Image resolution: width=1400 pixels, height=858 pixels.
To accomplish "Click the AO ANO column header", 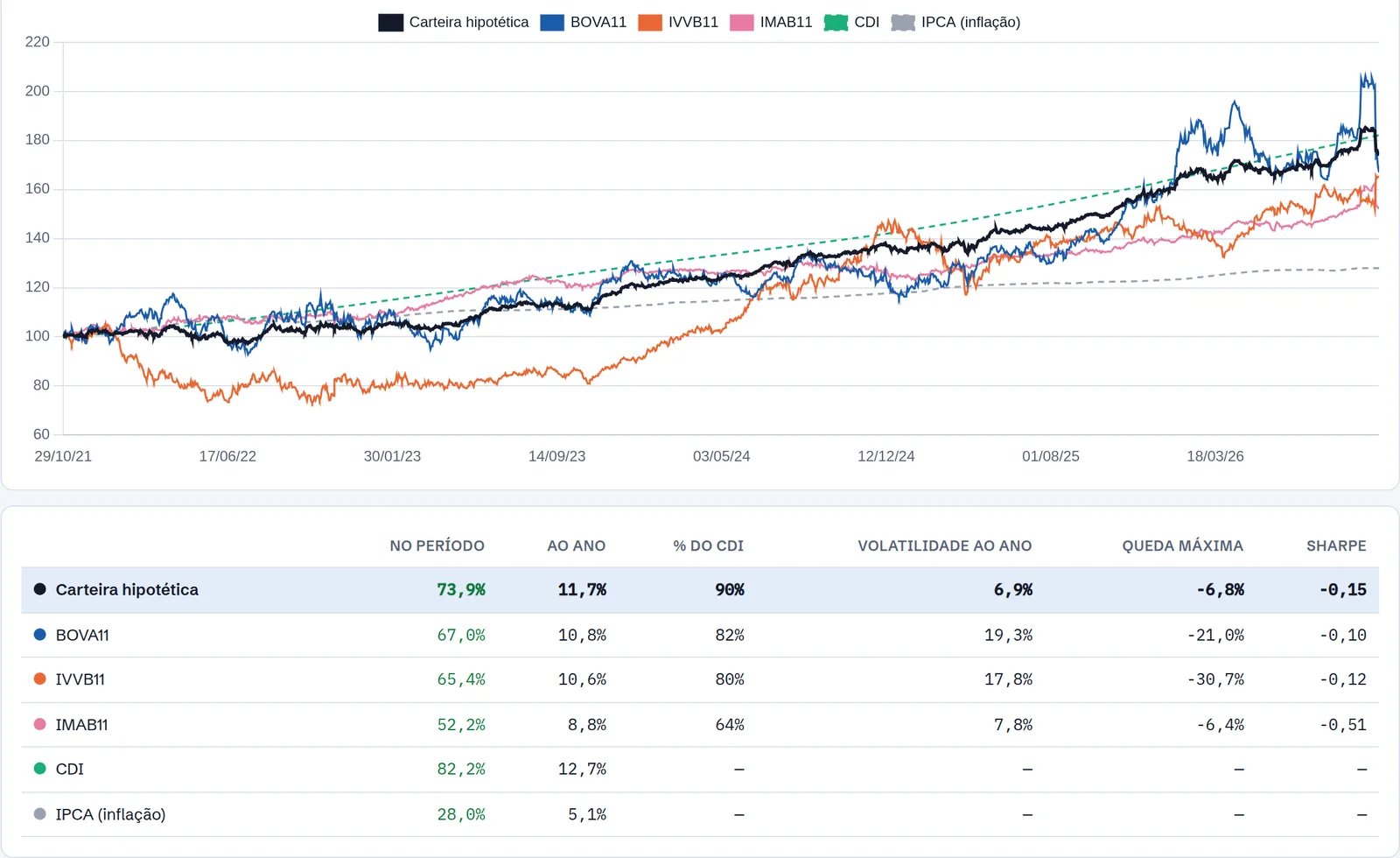I will [576, 545].
